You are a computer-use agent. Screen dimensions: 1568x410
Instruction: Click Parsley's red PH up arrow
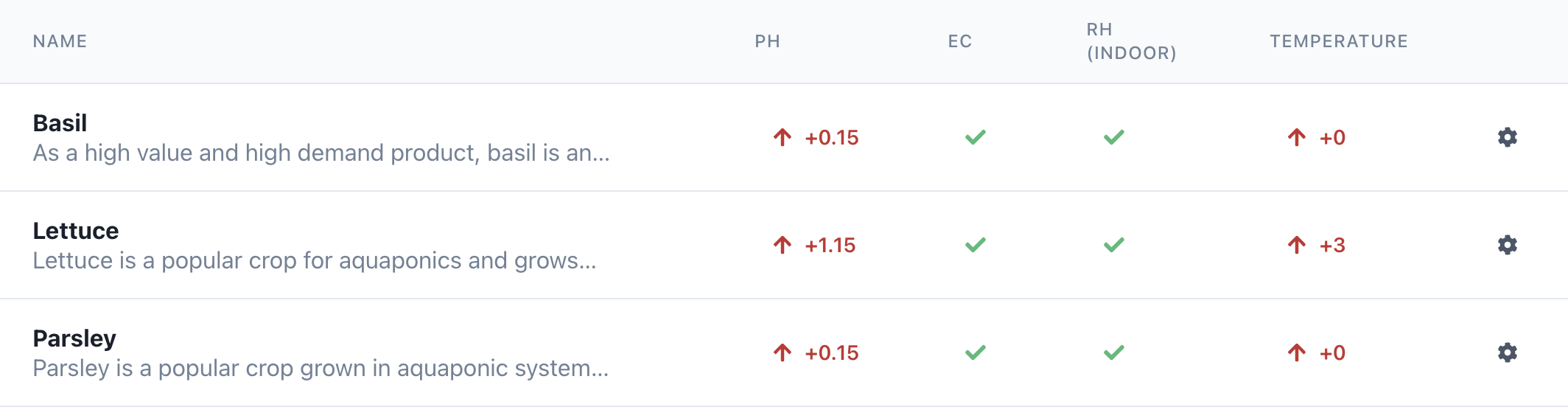pos(783,352)
